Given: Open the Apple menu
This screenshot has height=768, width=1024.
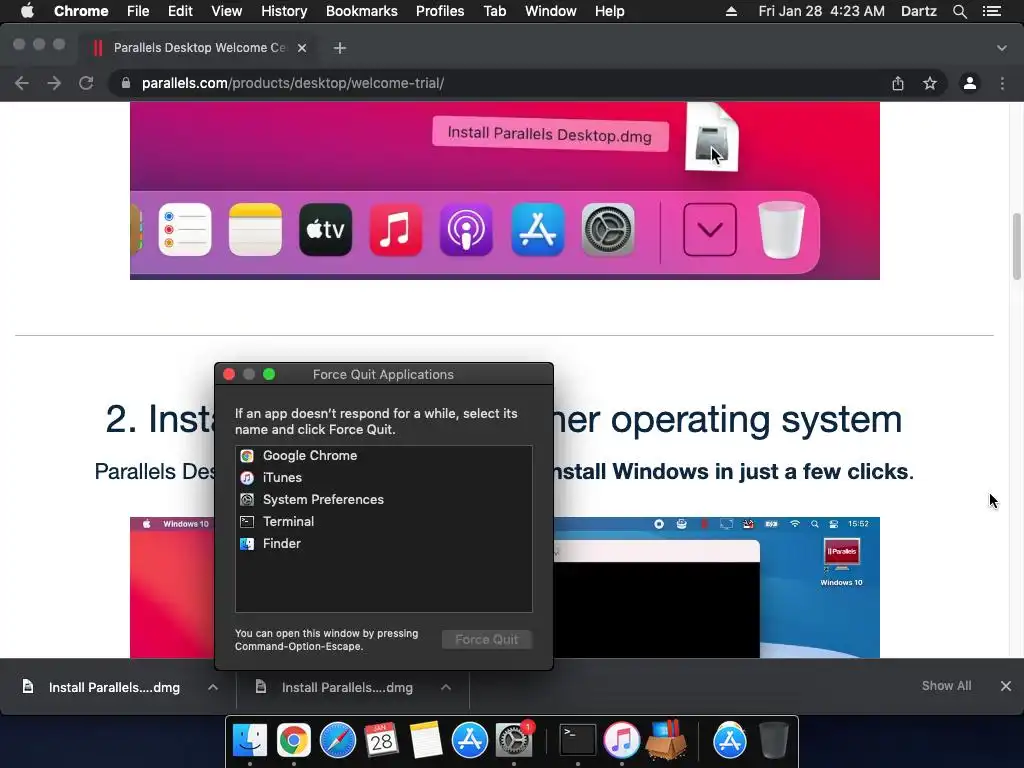Looking at the screenshot, I should (27, 11).
